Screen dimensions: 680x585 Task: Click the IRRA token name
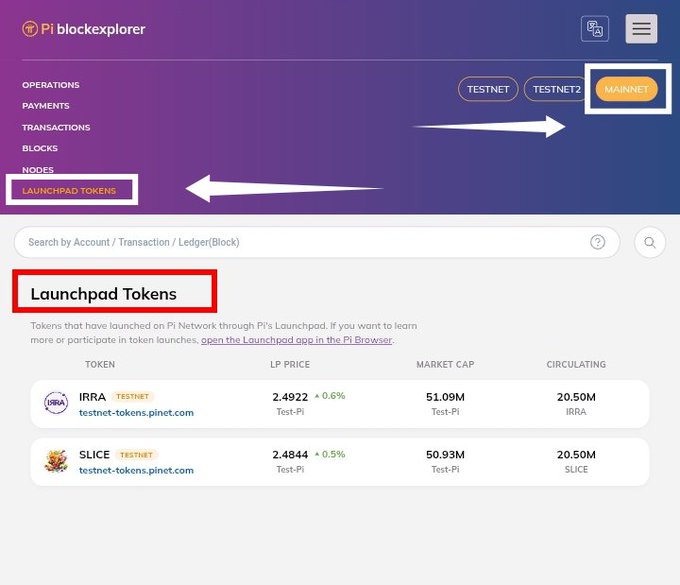[92, 397]
